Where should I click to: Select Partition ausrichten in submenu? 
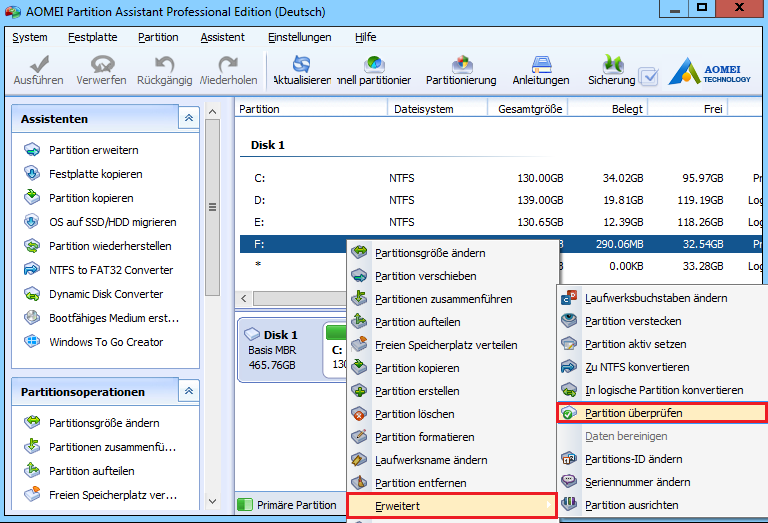click(663, 505)
